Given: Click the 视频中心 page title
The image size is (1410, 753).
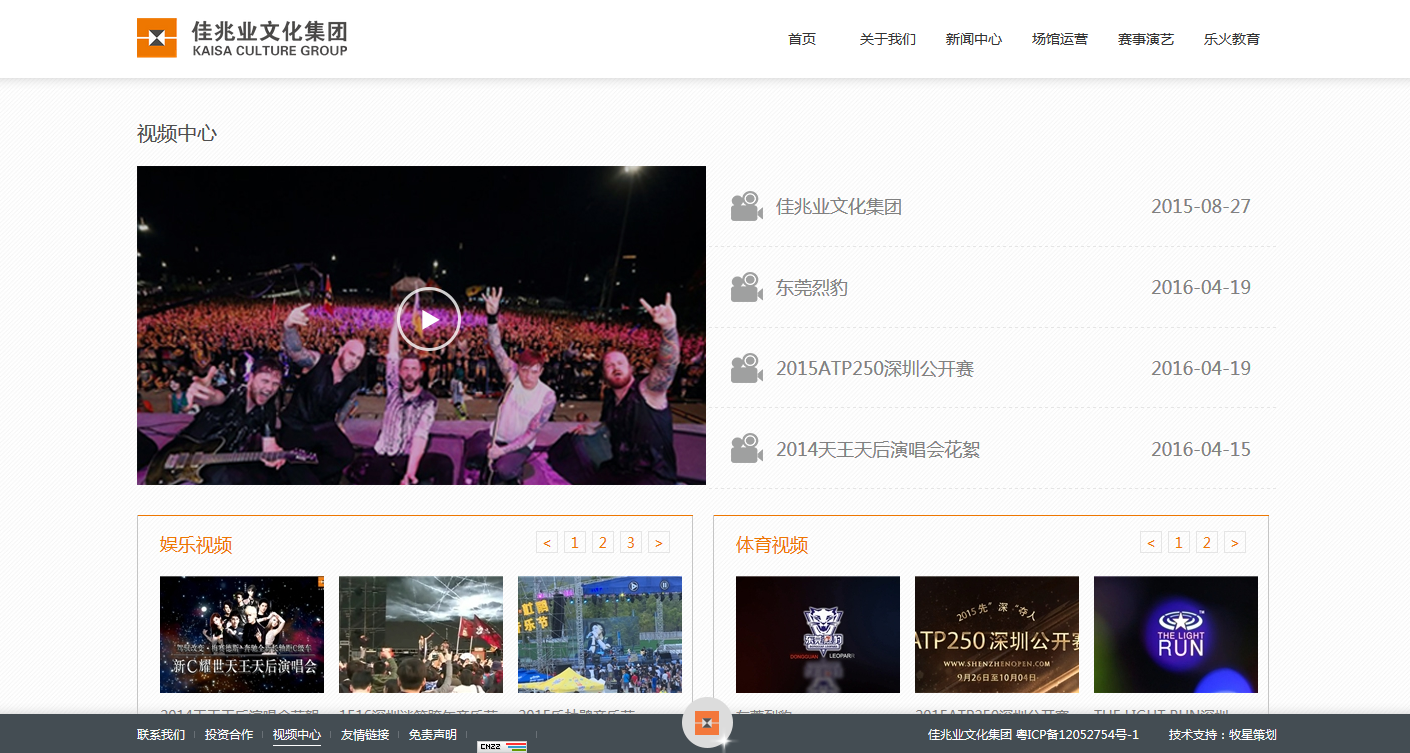Looking at the screenshot, I should coord(177,134).
